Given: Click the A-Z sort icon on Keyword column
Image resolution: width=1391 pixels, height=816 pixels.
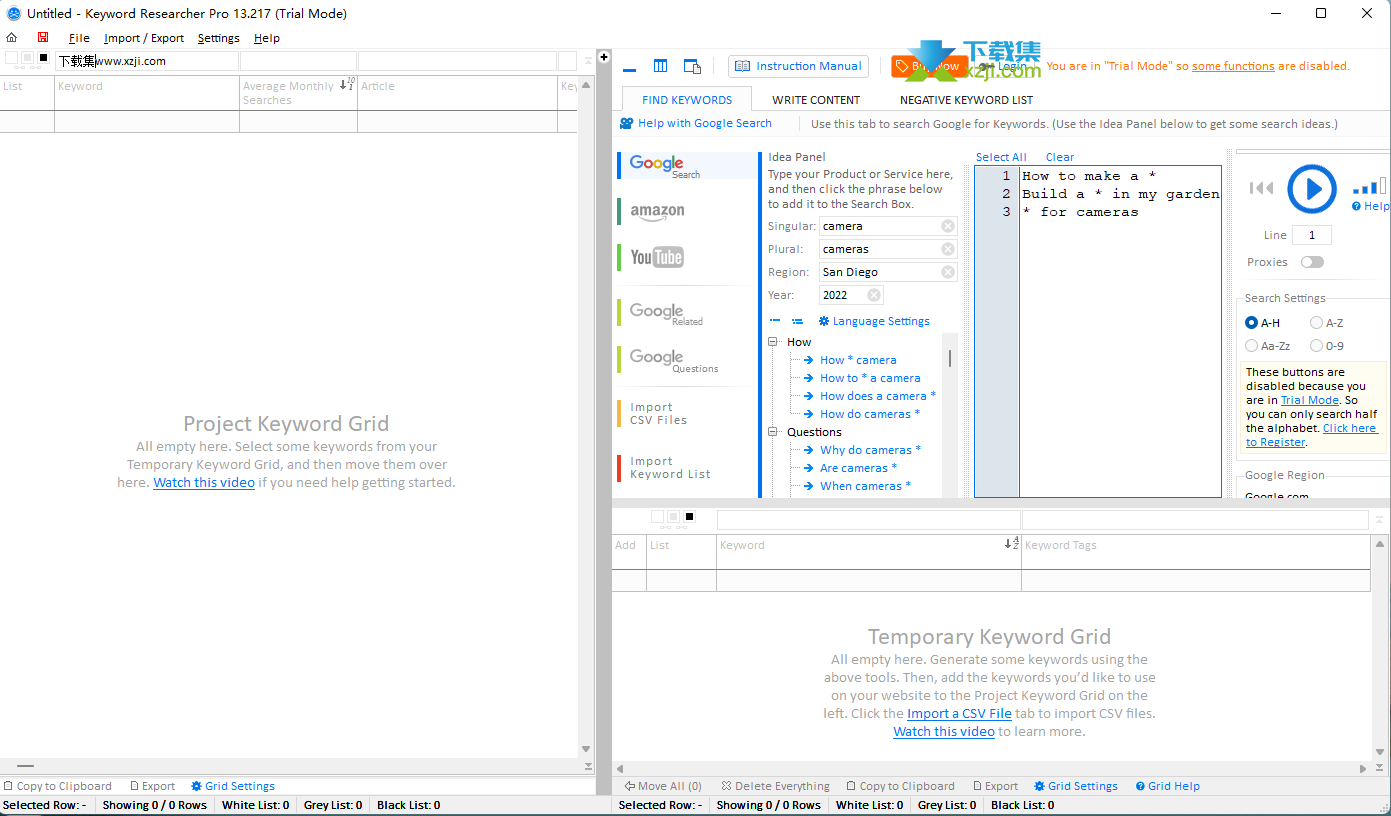Looking at the screenshot, I should tap(1011, 544).
